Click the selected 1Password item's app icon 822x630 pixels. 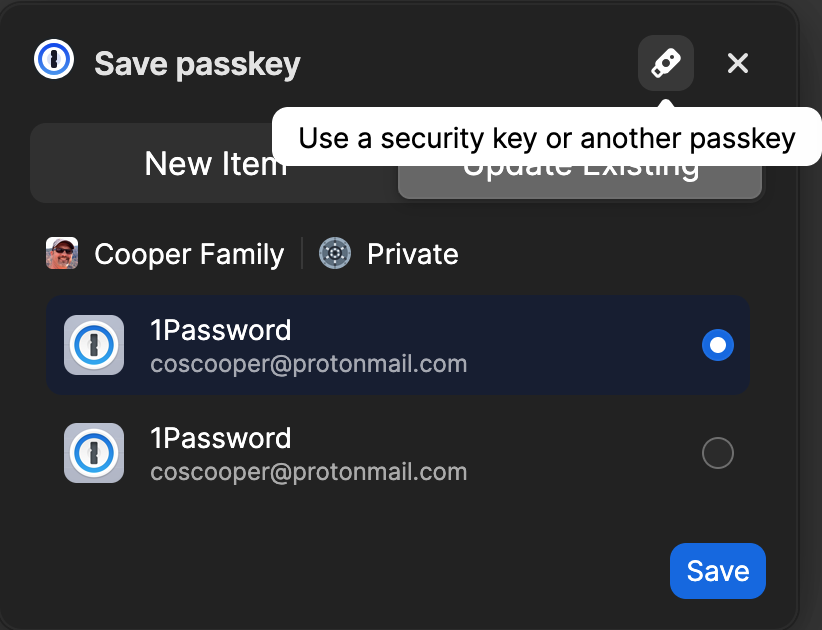point(94,345)
